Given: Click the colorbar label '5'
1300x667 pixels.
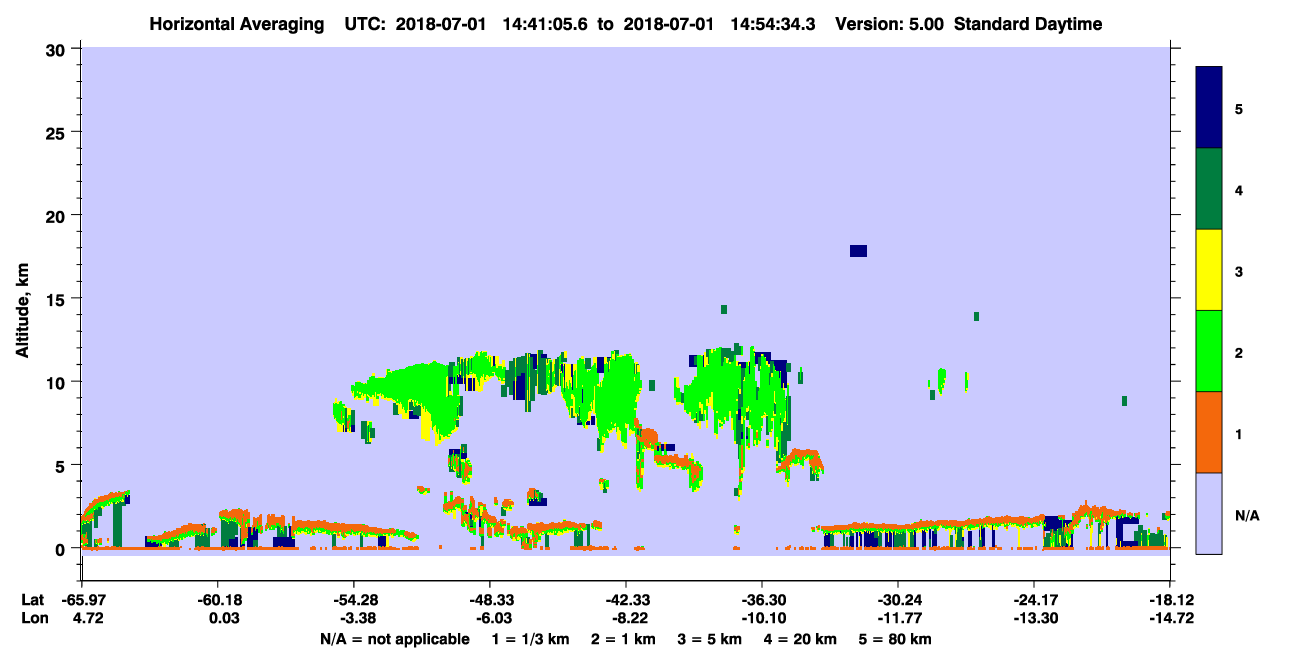Looking at the screenshot, I should click(1238, 109).
